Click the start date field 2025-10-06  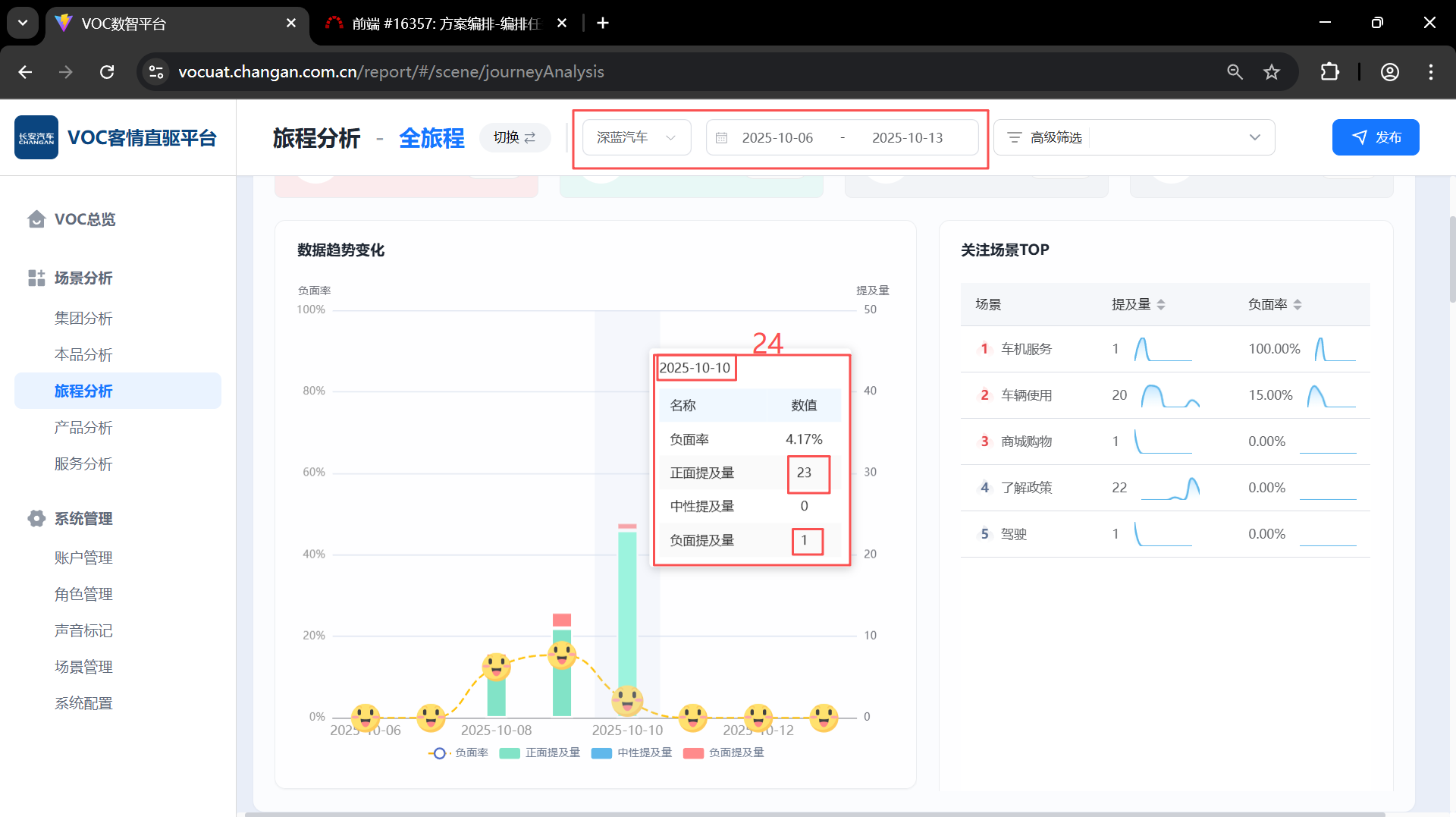tap(777, 138)
